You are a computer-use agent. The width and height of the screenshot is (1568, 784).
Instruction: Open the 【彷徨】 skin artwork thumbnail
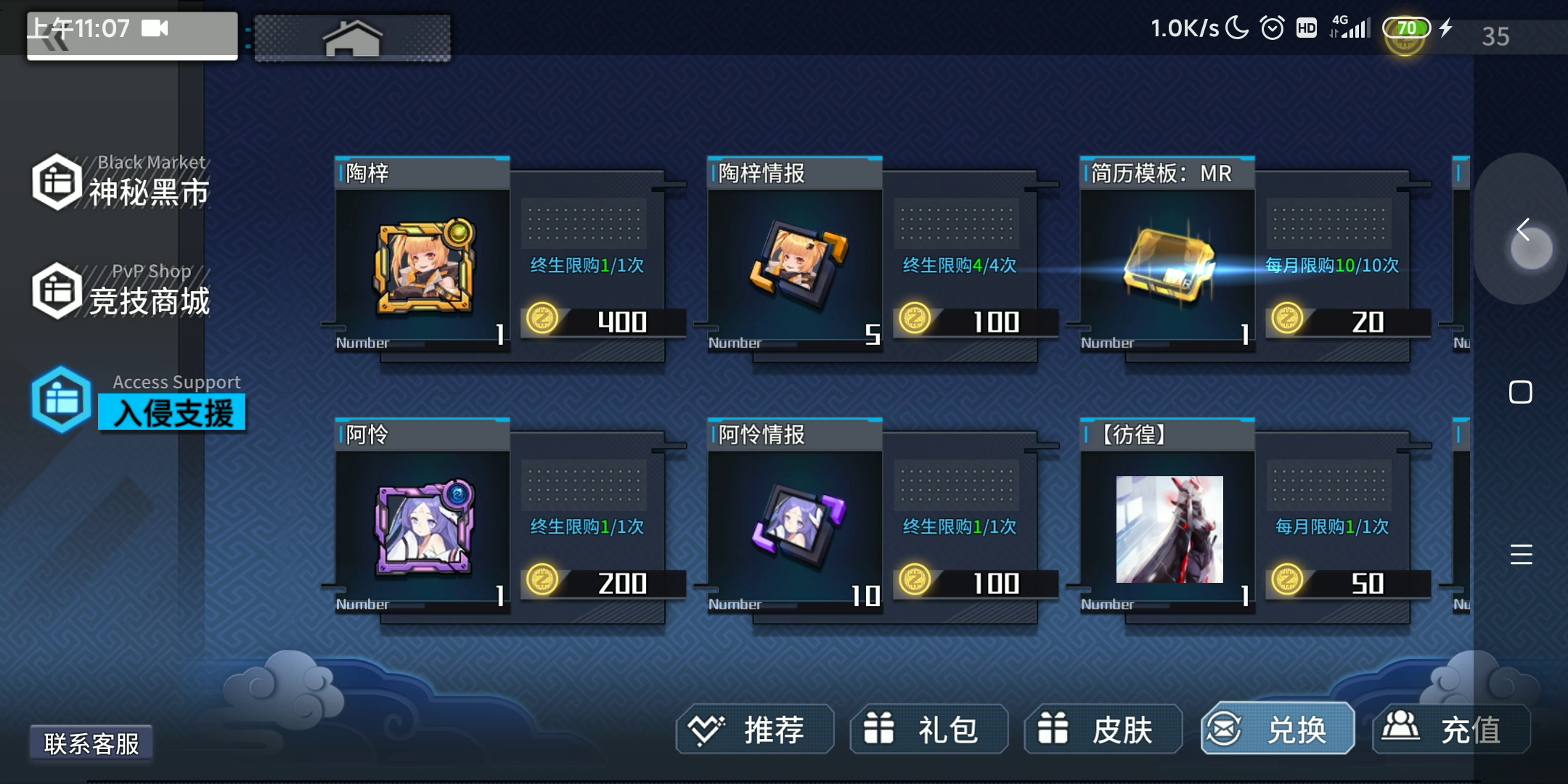pos(1169,529)
